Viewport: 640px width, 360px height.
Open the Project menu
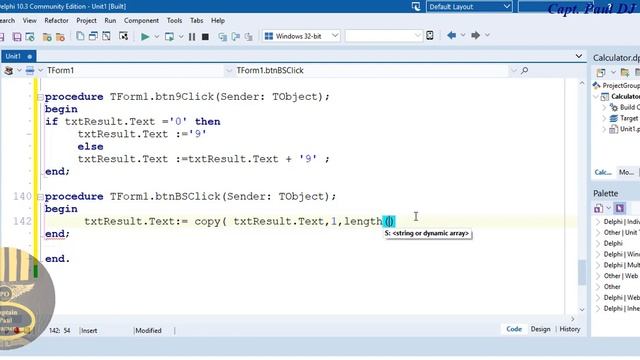tap(87, 20)
